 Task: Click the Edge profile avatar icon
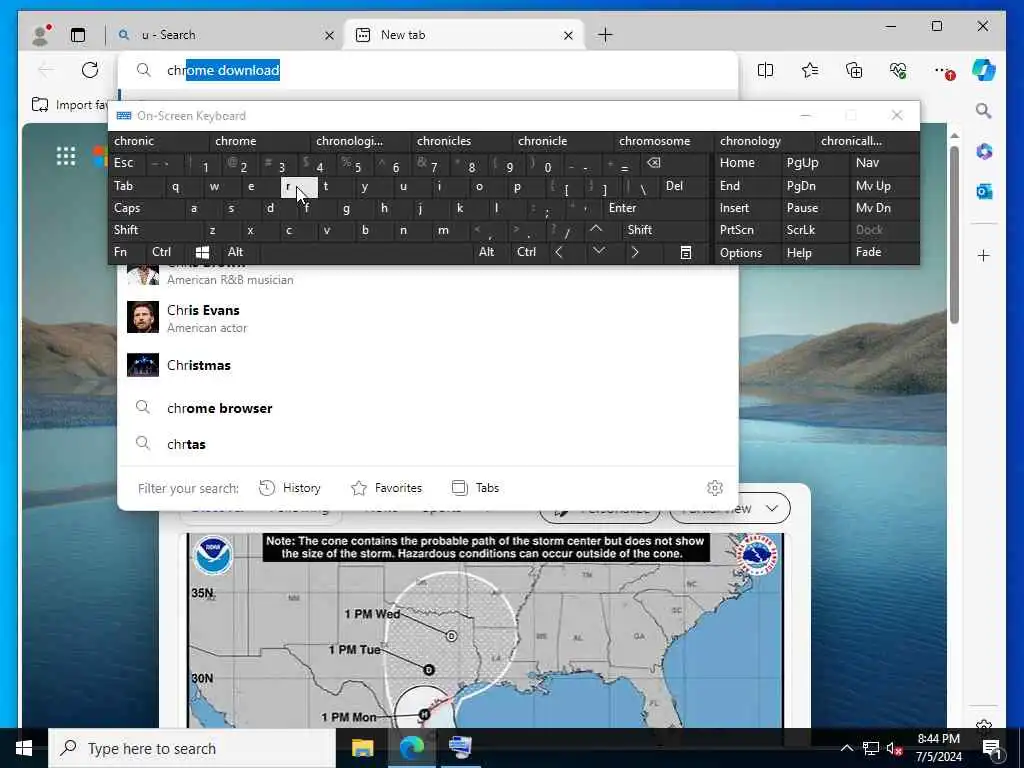(x=40, y=35)
